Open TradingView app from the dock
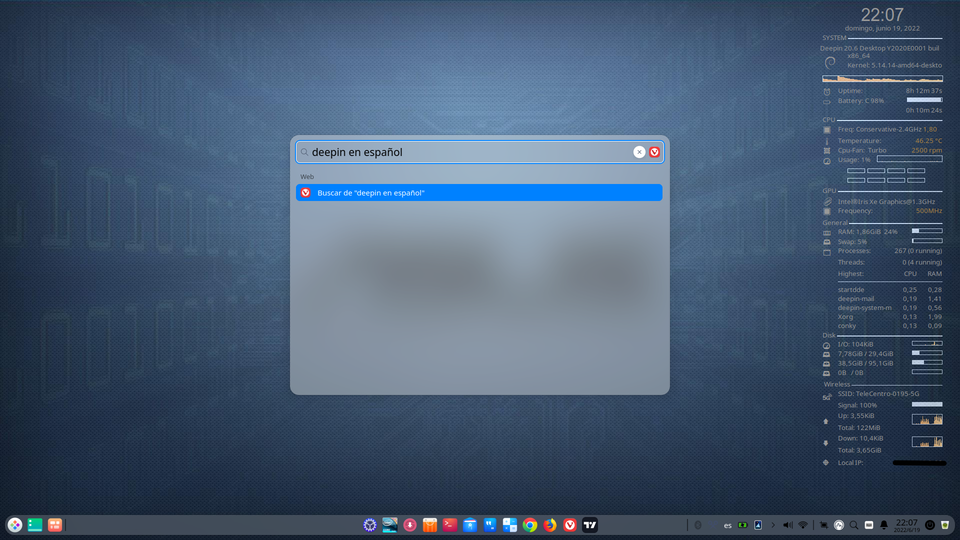 590,525
